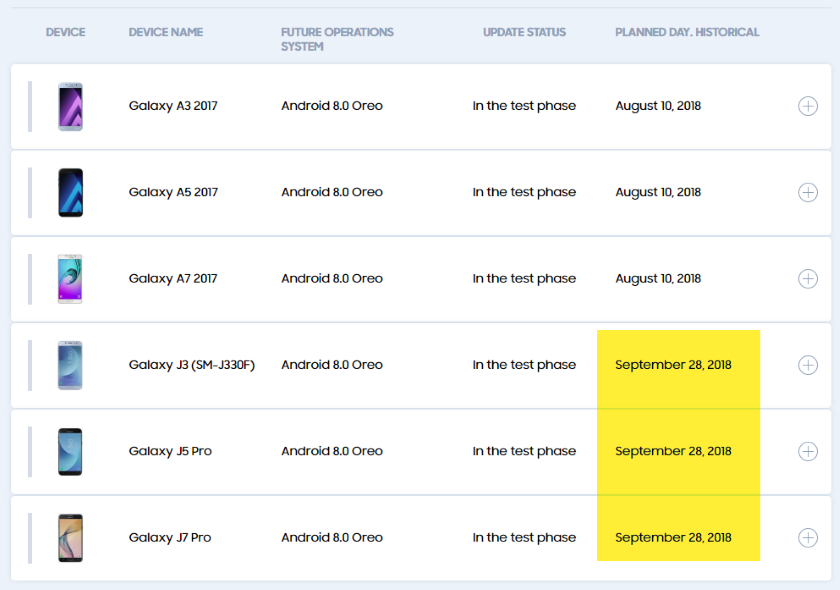
Task: Click 'Android 8.0 Oreo' in Galaxy J7 Pro row
Action: point(332,537)
